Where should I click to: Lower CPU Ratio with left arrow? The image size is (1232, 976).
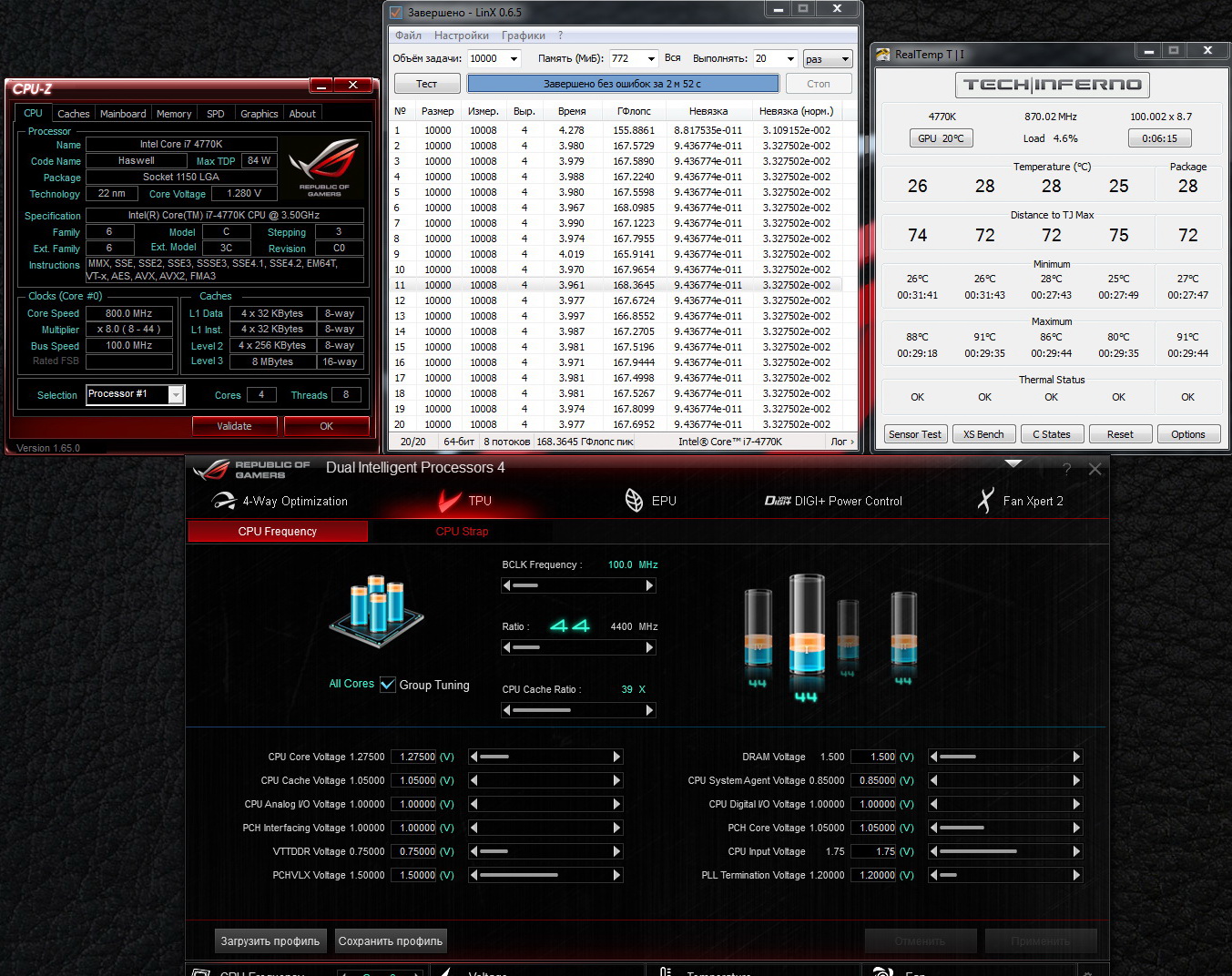506,647
